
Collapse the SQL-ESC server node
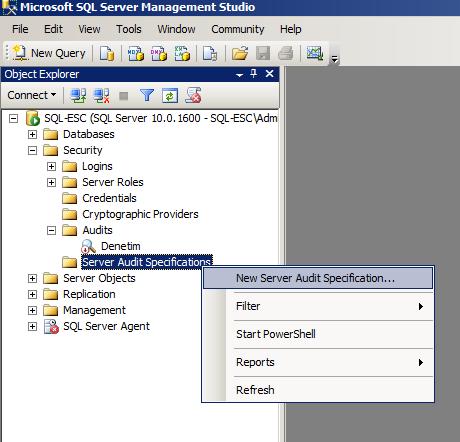point(13,118)
